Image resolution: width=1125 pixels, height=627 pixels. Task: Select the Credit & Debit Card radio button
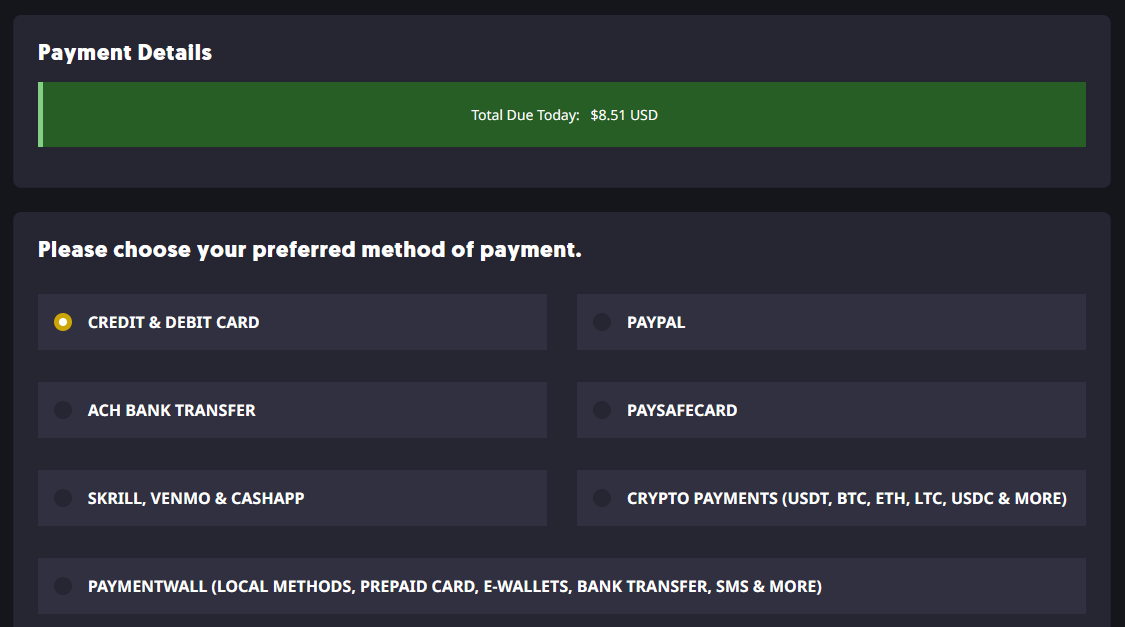tap(63, 322)
